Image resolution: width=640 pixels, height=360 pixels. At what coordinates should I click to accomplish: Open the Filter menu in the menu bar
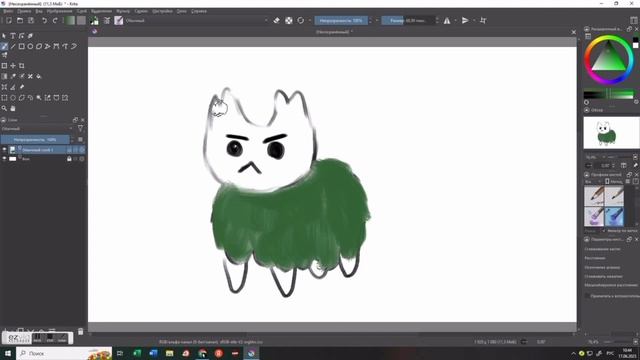tap(123, 11)
